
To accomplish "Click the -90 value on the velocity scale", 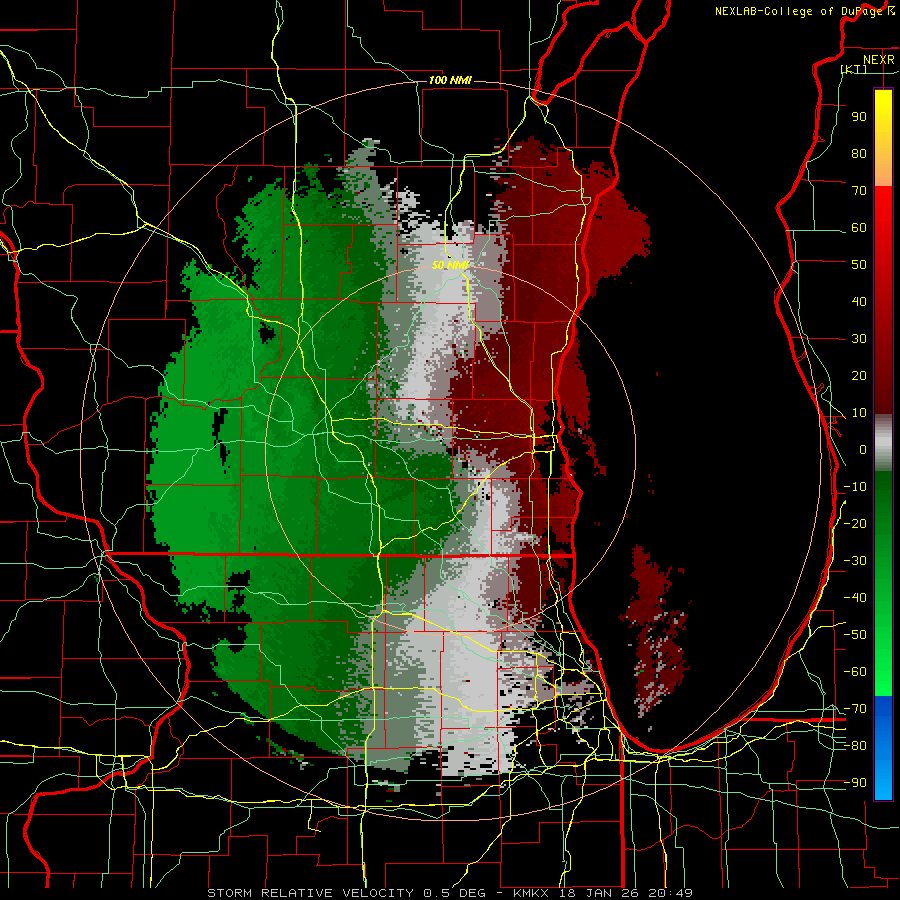I will pos(855,783).
